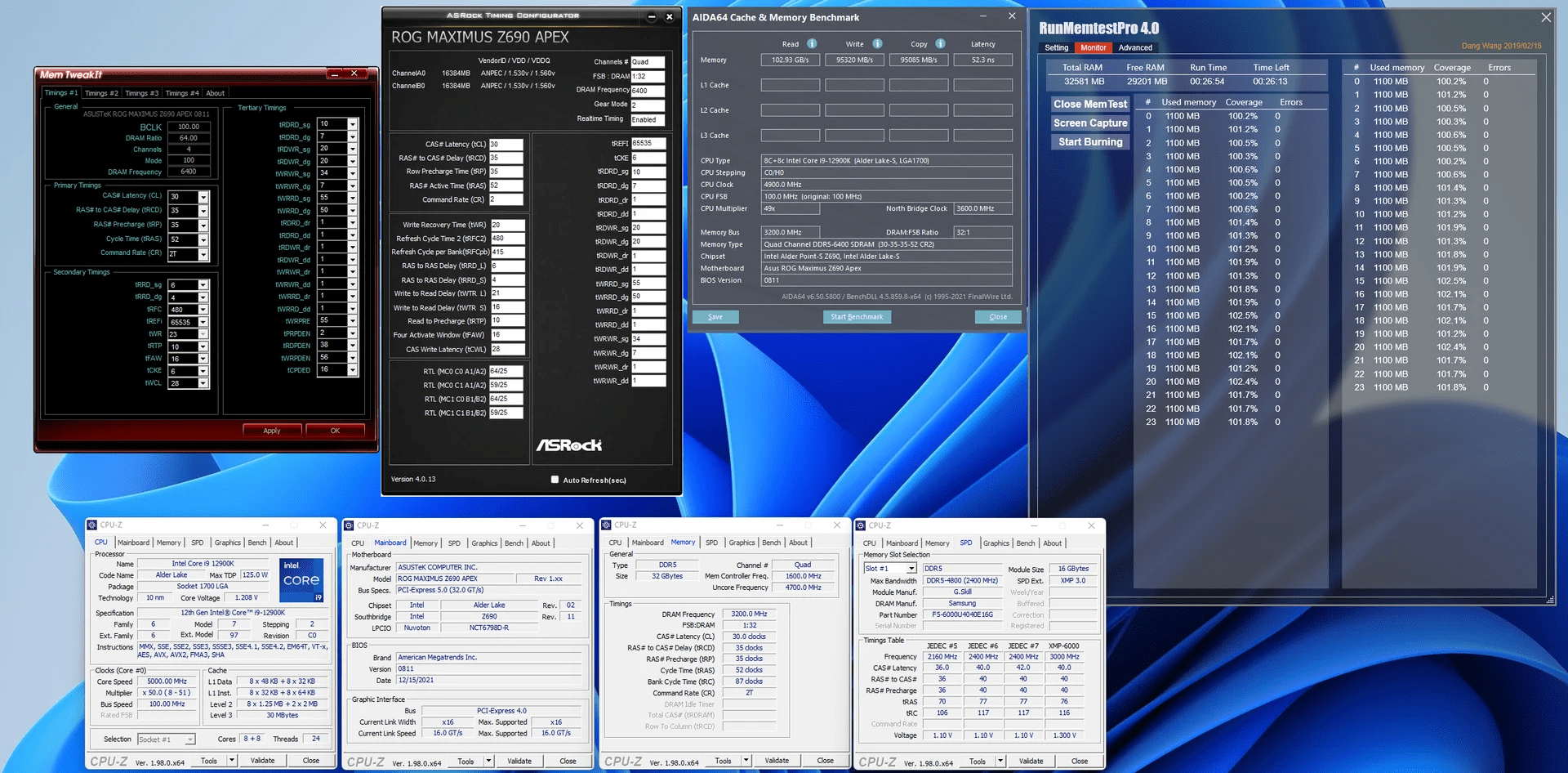The image size is (1568, 773).
Task: Click the 'ROG MAXIMUS Z690 APEX' model in CPU-Z Mainboard
Action: coord(454,579)
